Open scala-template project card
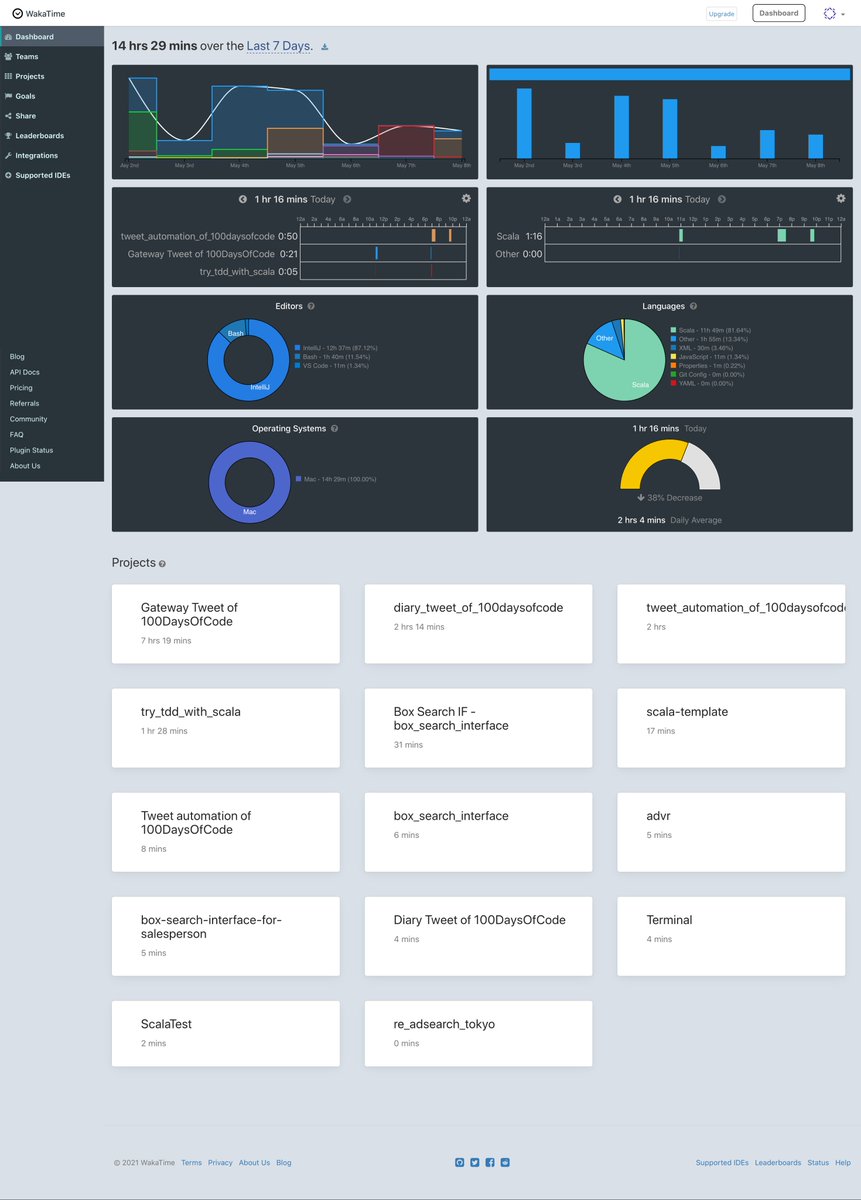861x1200 pixels. click(731, 728)
